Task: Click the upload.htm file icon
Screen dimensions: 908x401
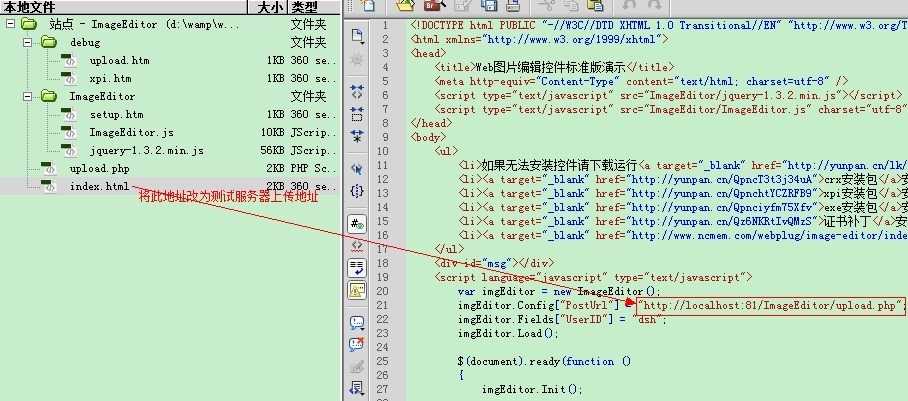Action: (x=69, y=61)
